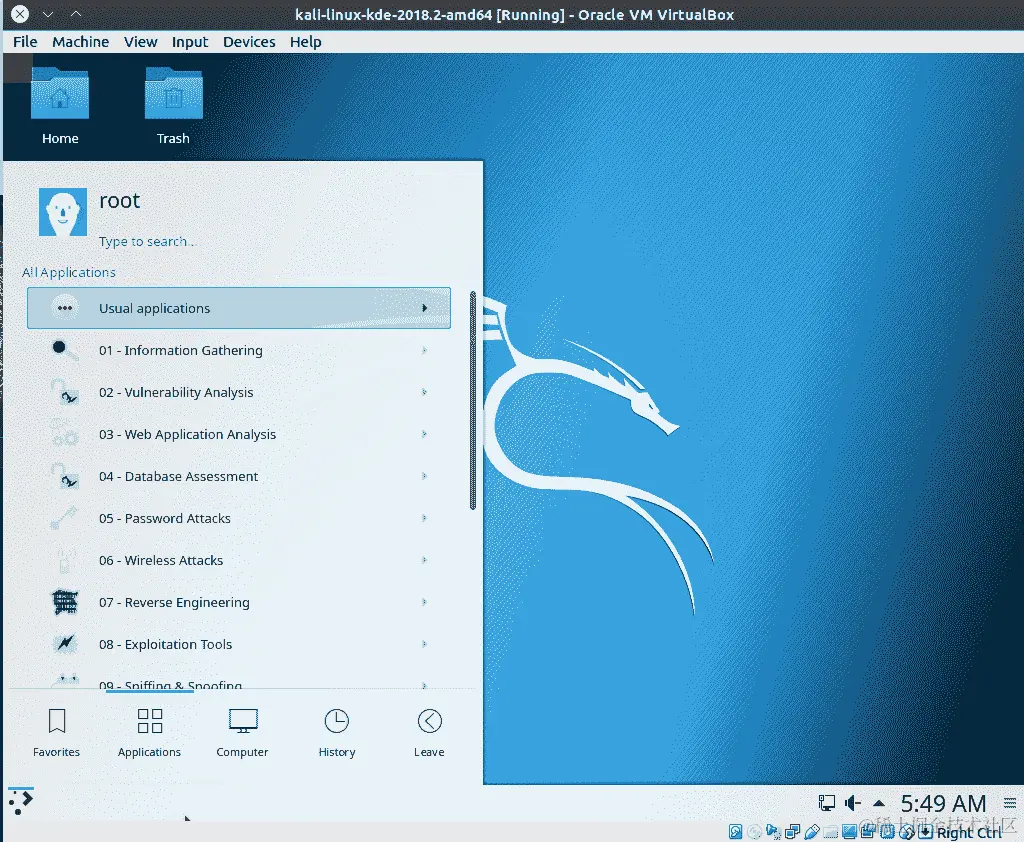Expand 03 - Web Application Analysis arrow

424,434
